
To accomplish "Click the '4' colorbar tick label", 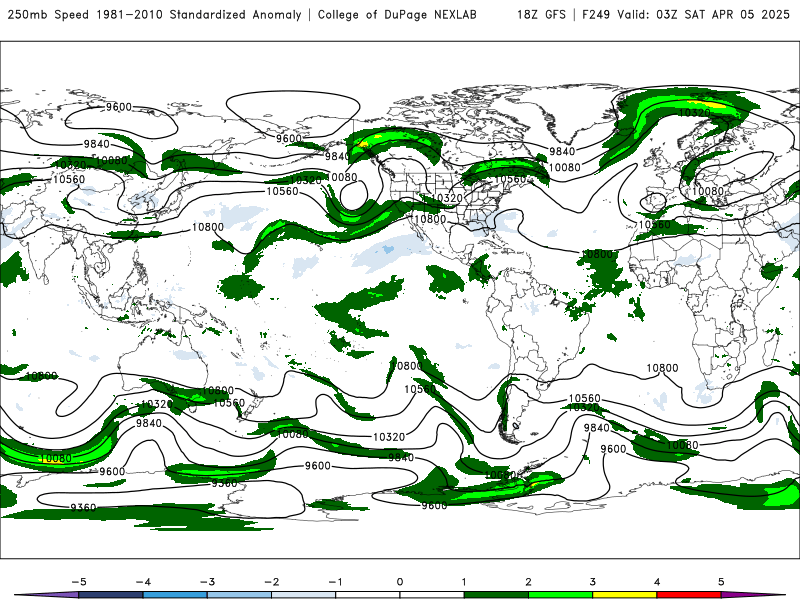I will click(x=657, y=582).
